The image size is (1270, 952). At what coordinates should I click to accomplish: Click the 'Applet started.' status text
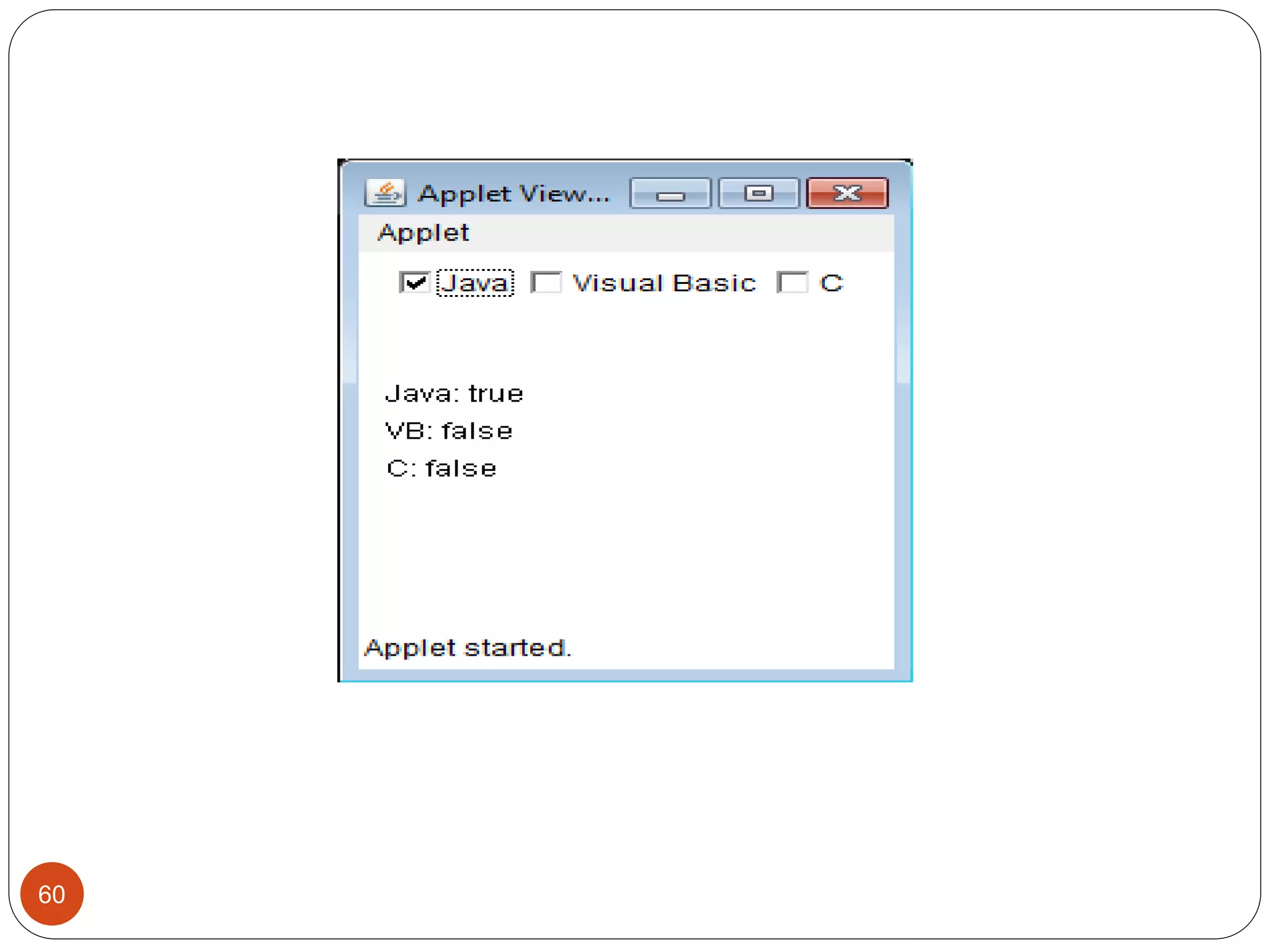pos(468,648)
